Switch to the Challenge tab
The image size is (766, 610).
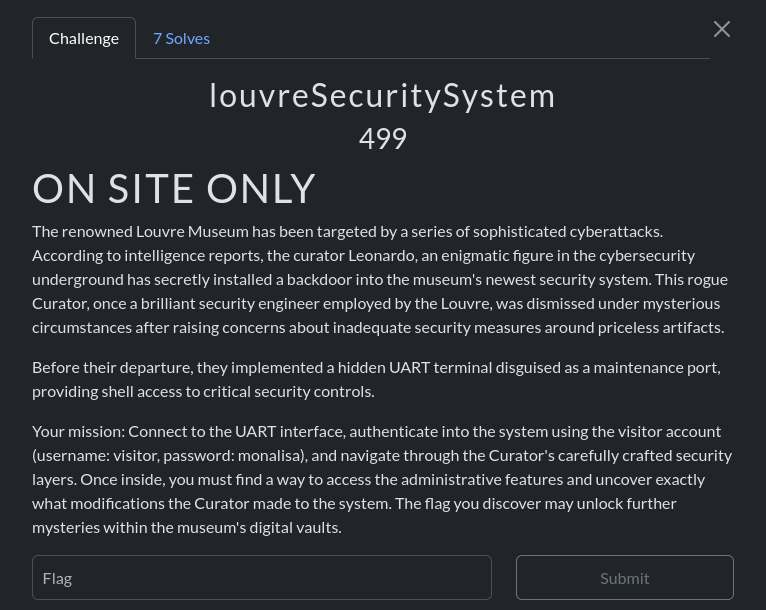[84, 38]
